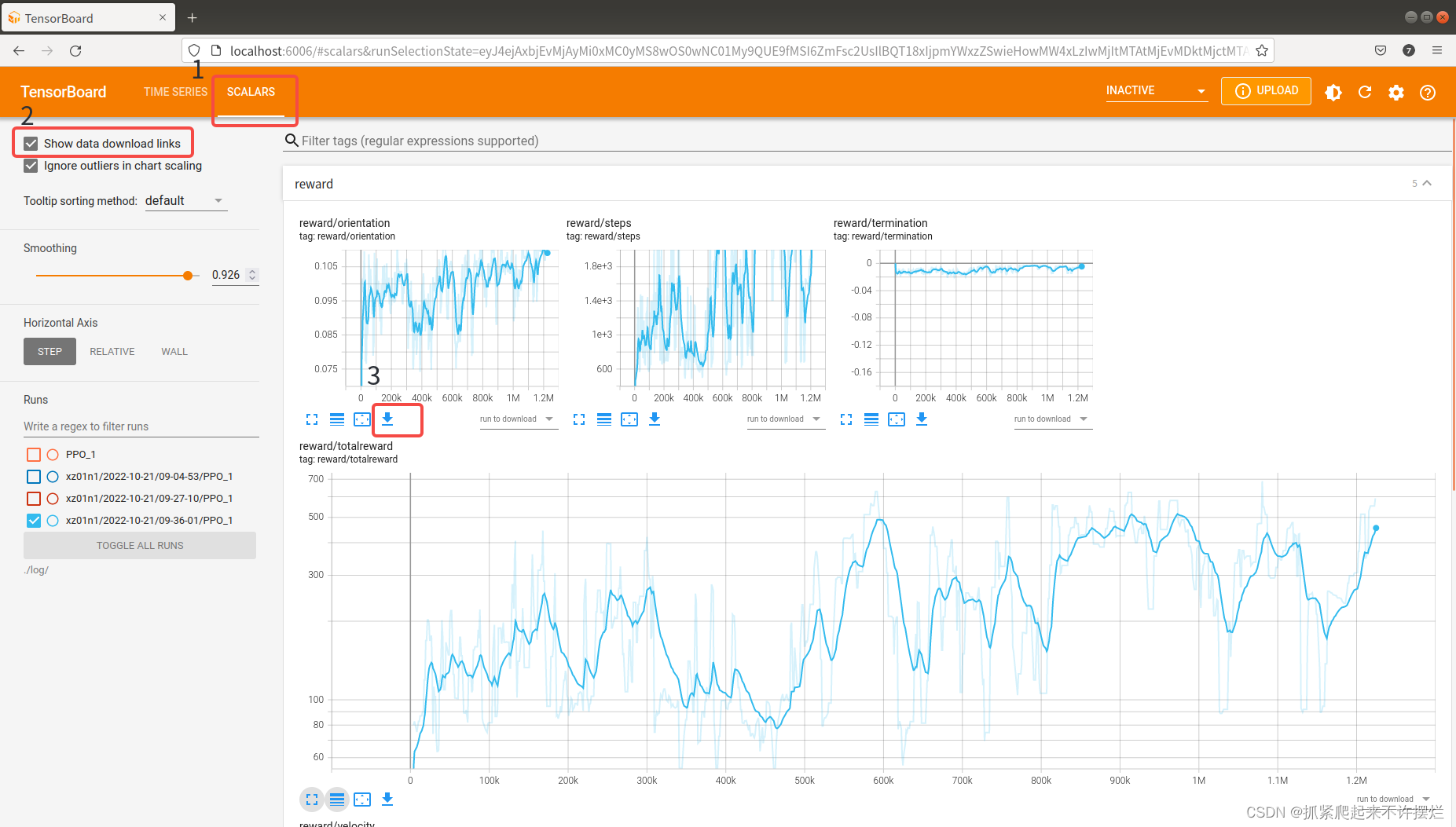Download reward/orientation chart data
The width and height of the screenshot is (1456, 827).
tap(387, 419)
